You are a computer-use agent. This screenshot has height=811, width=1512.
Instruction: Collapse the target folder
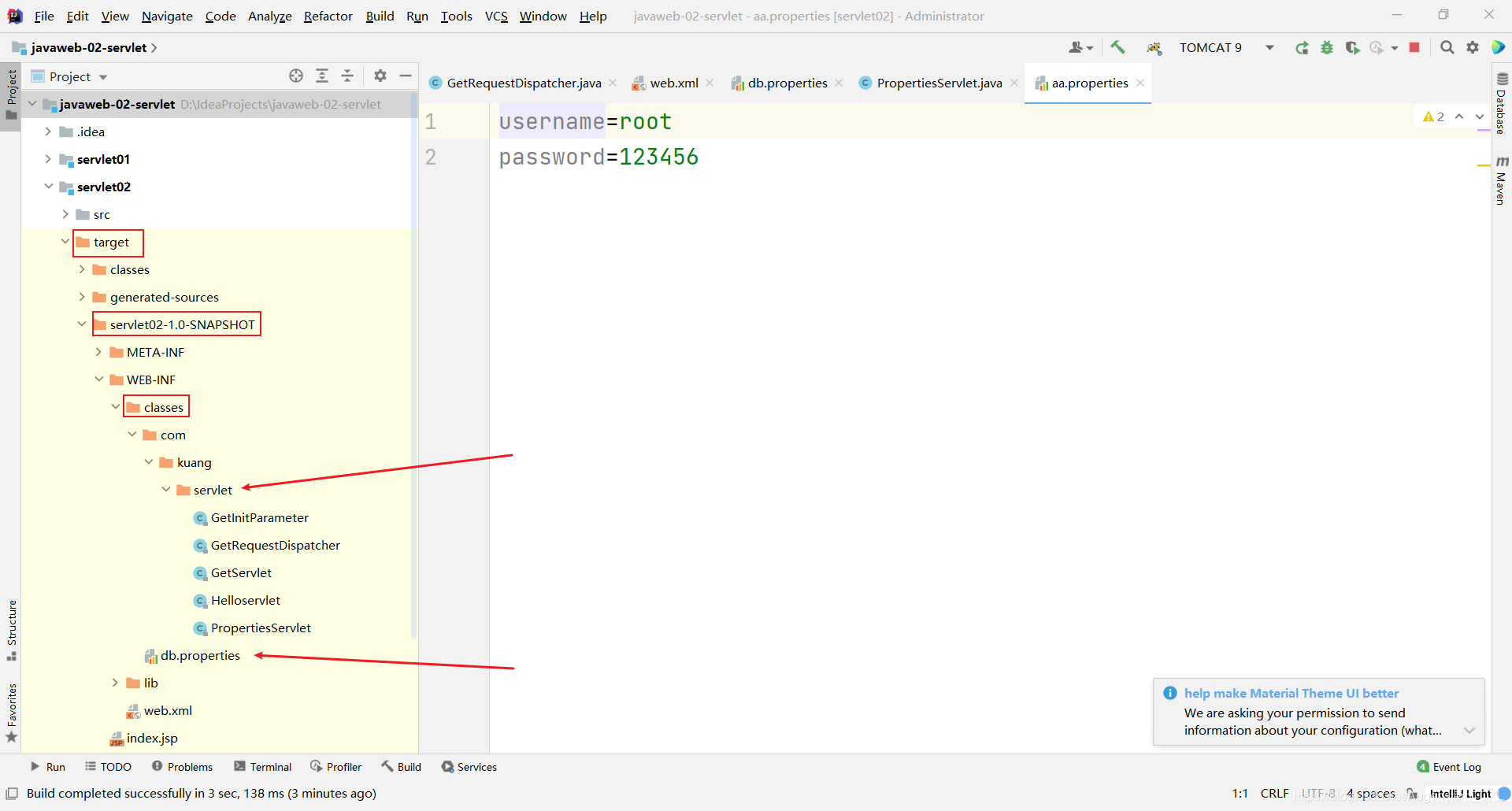(x=65, y=242)
